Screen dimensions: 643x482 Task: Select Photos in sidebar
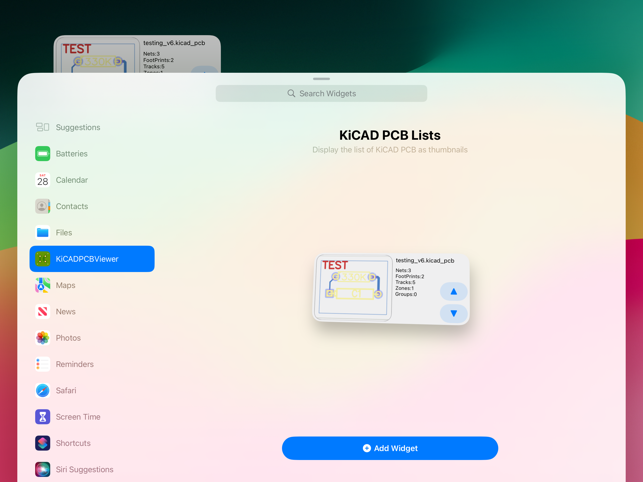pos(92,338)
